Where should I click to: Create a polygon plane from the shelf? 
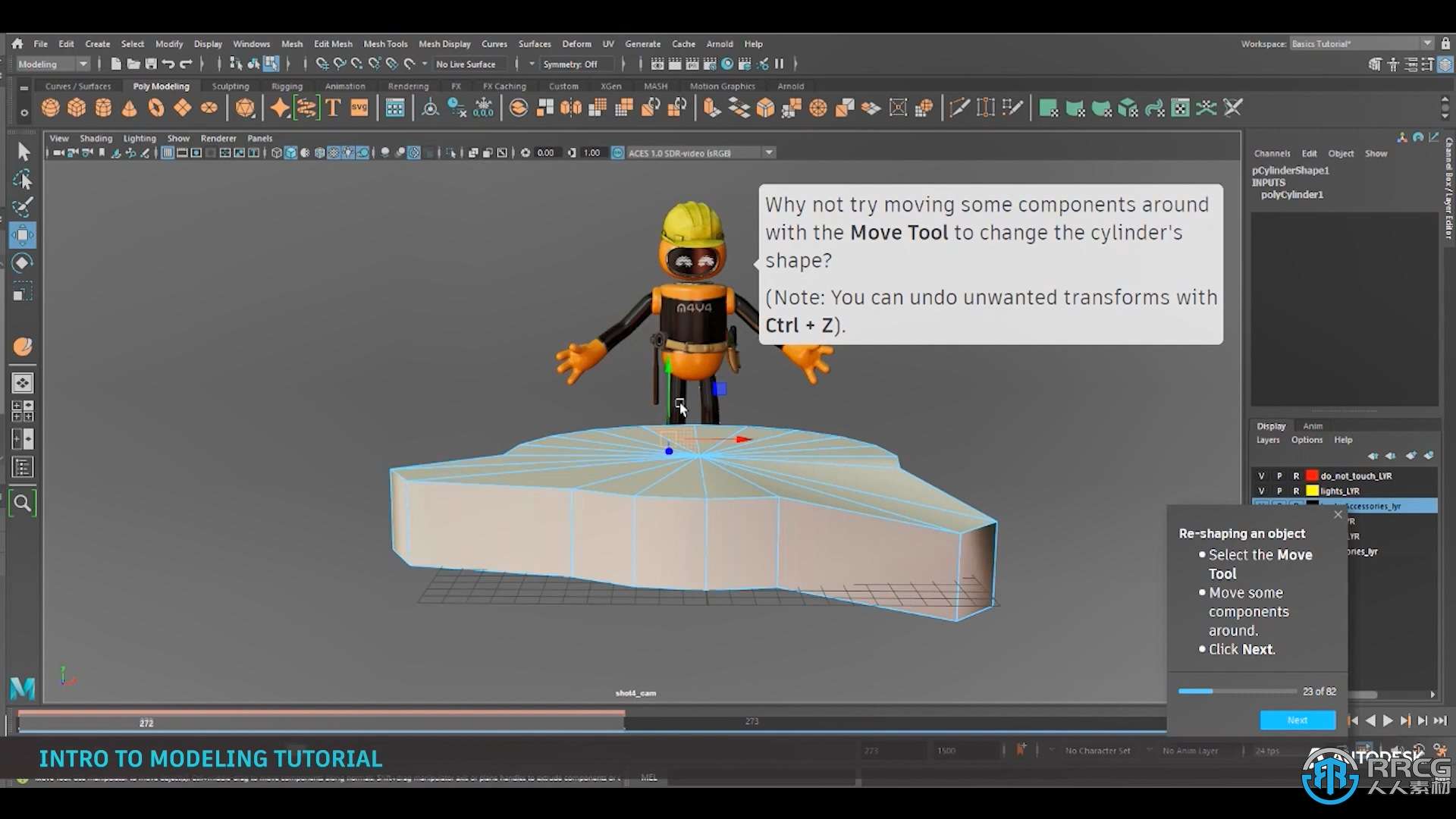pos(183,108)
